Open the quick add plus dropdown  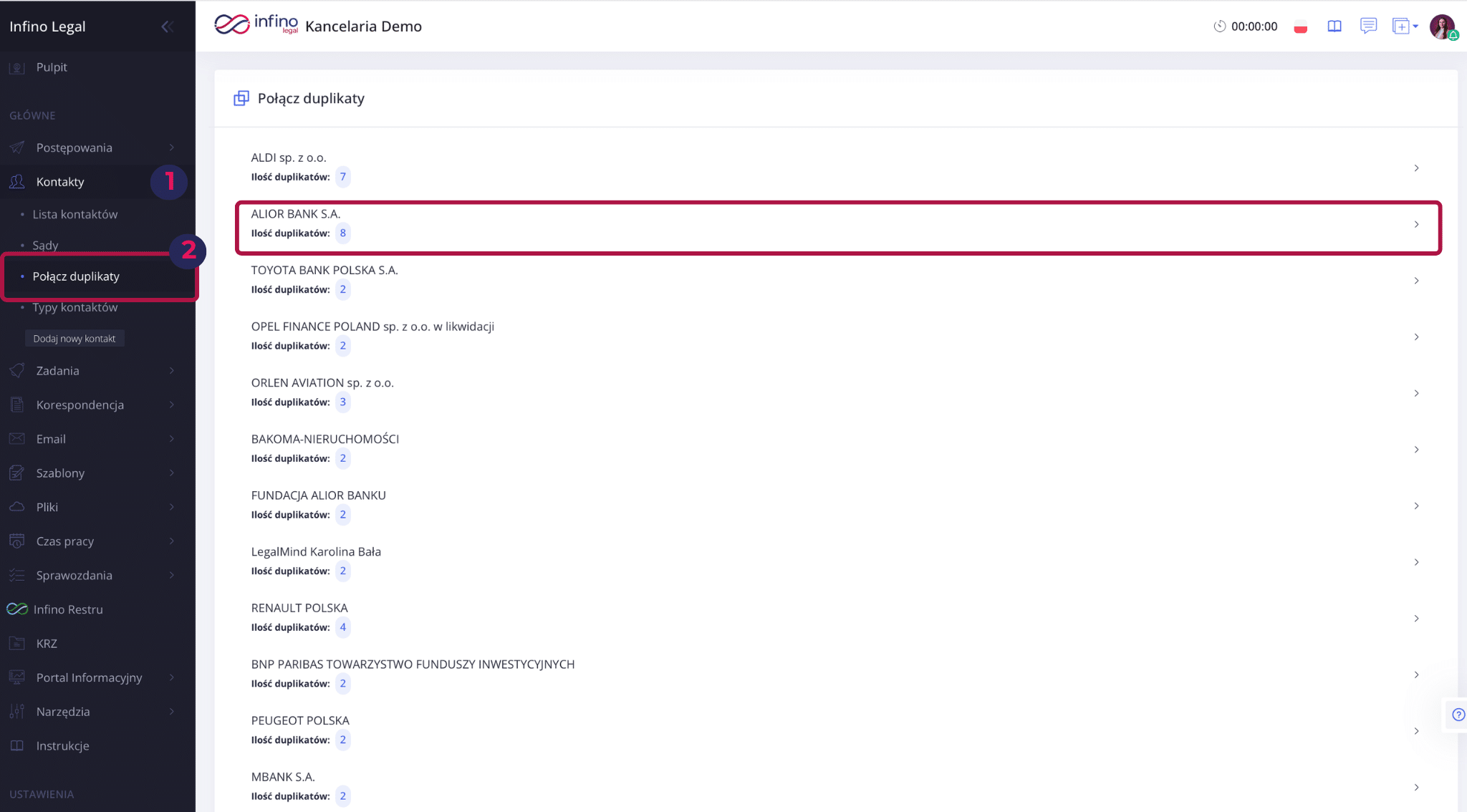(1405, 26)
